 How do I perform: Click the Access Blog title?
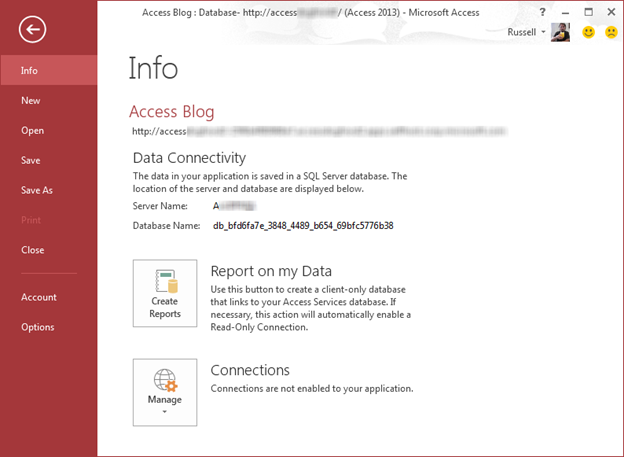[x=172, y=111]
